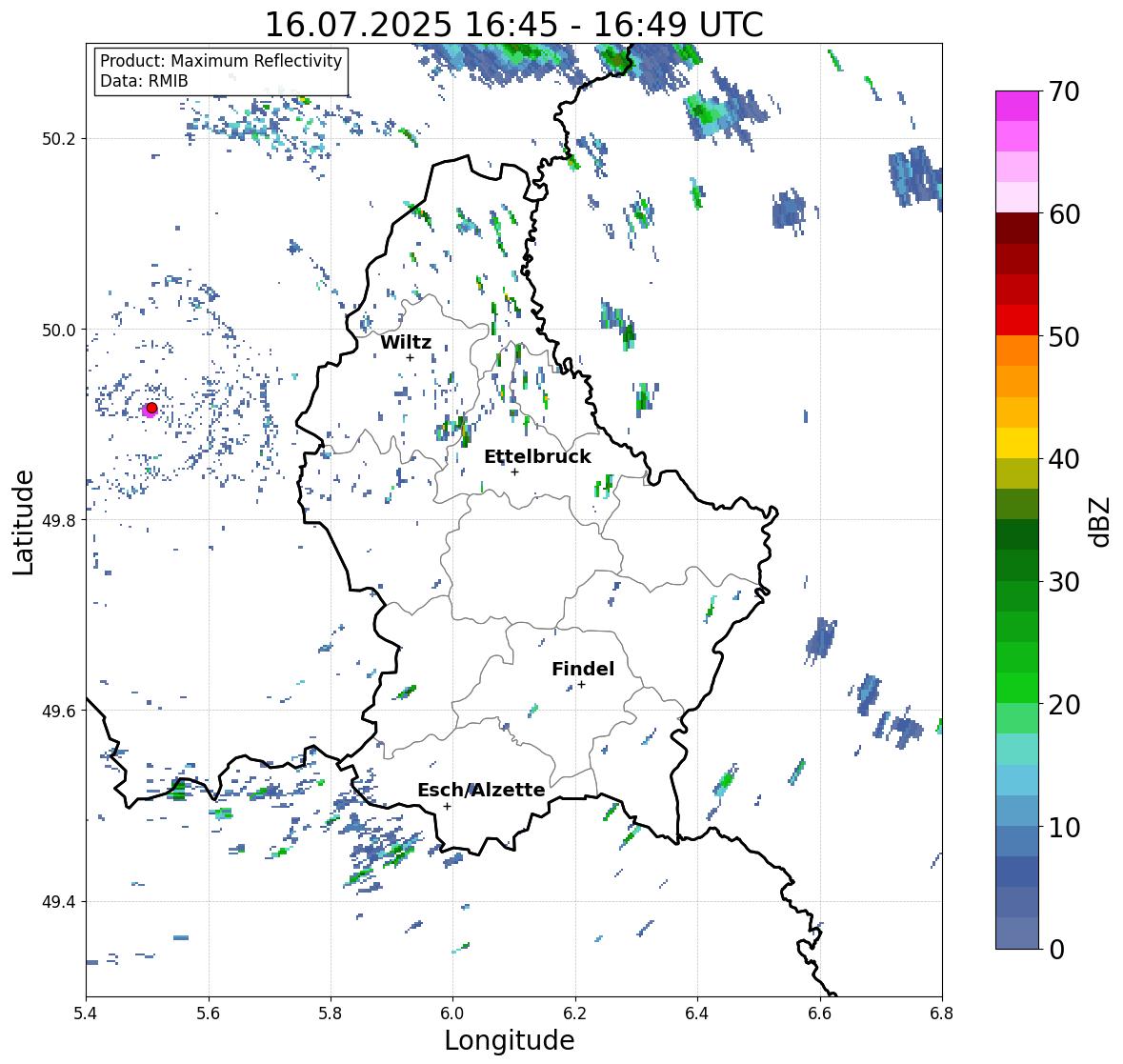Viewport: 1123px width, 1064px height.
Task: Click the Ettelbruck city label
Action: (537, 457)
